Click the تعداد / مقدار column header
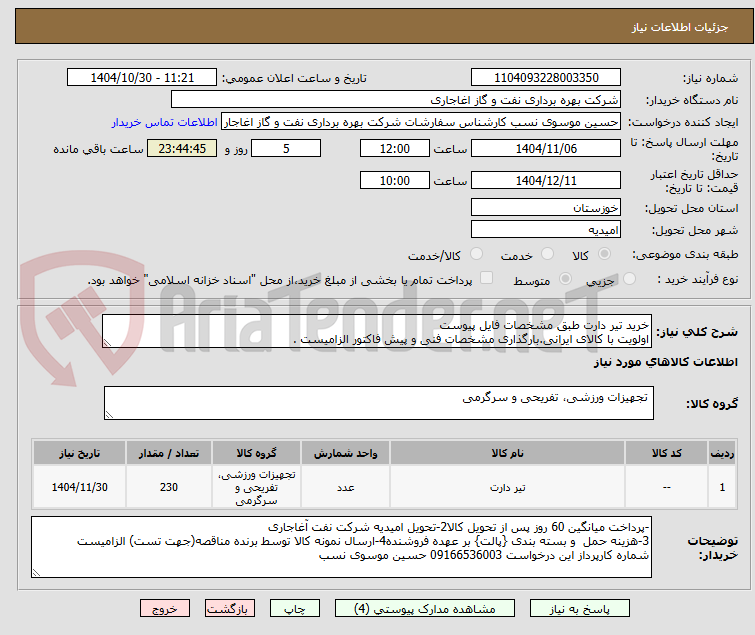755x635 pixels. [169, 453]
